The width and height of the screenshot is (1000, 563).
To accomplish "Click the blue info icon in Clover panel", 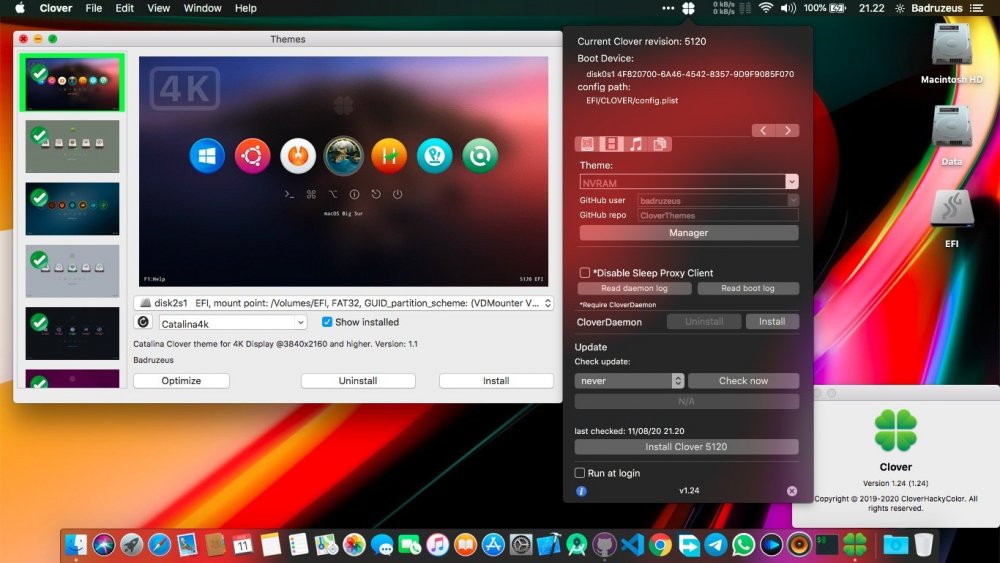I will (581, 491).
